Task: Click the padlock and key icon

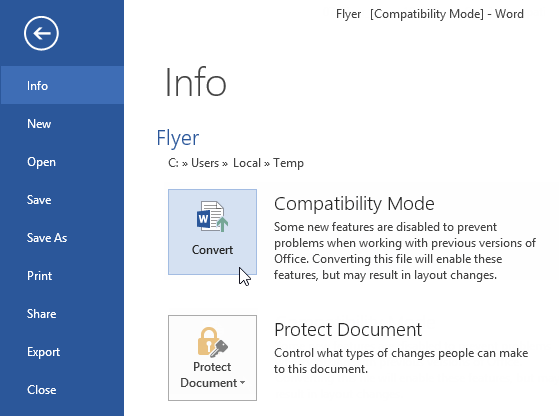Action: coord(212,342)
